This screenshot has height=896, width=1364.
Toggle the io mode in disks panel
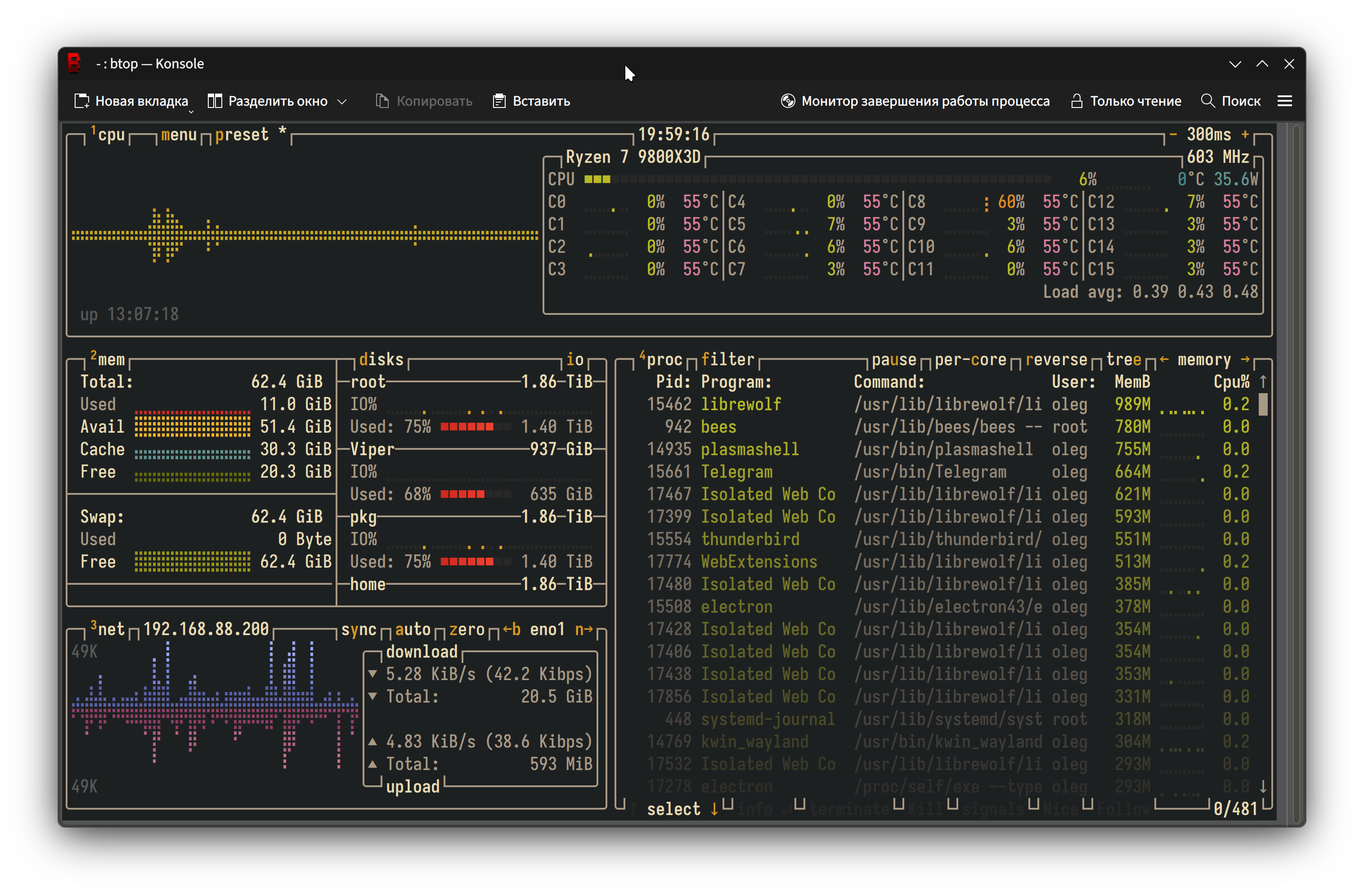[x=575, y=360]
